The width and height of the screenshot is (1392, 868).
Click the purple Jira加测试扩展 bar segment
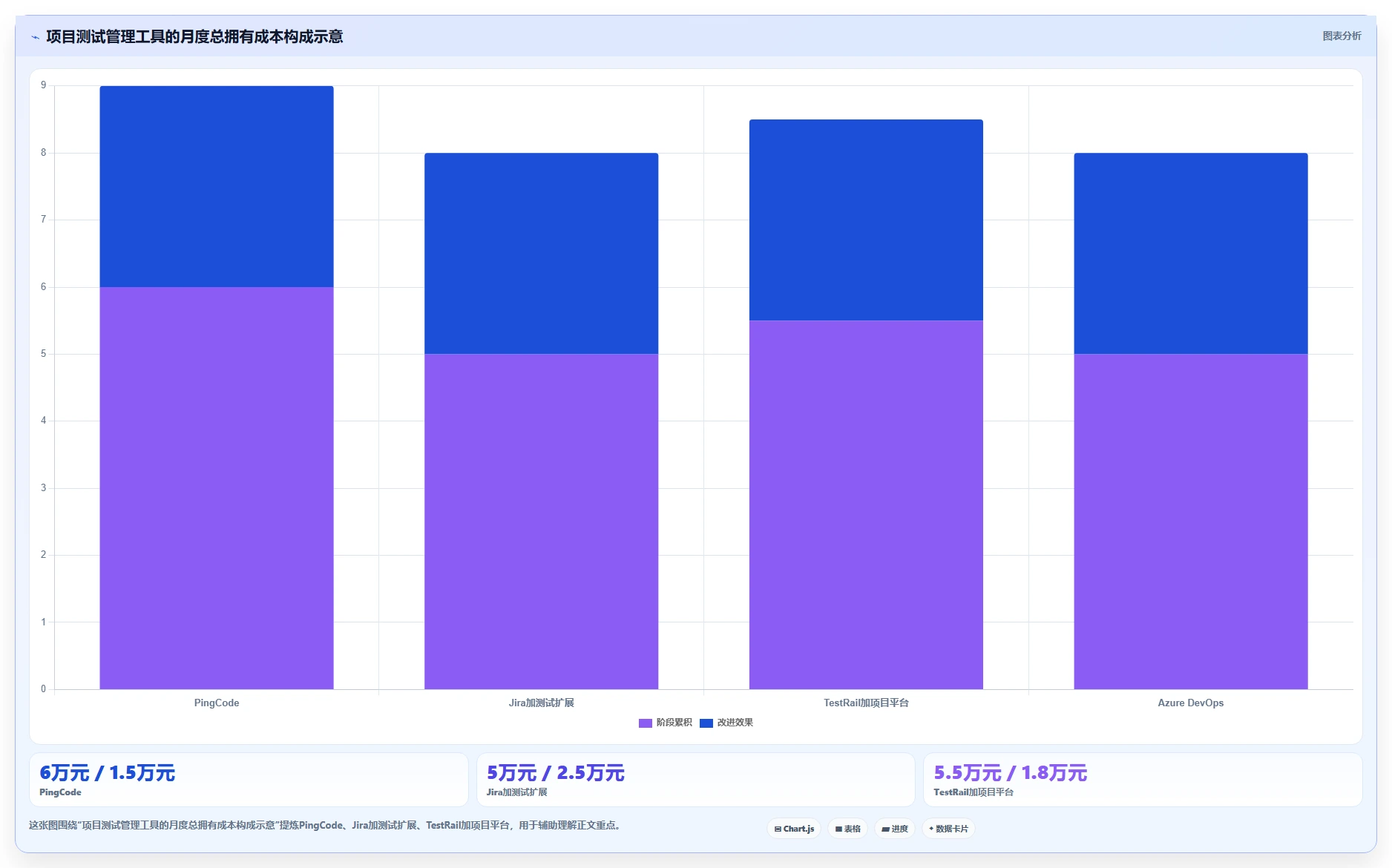[541, 522]
